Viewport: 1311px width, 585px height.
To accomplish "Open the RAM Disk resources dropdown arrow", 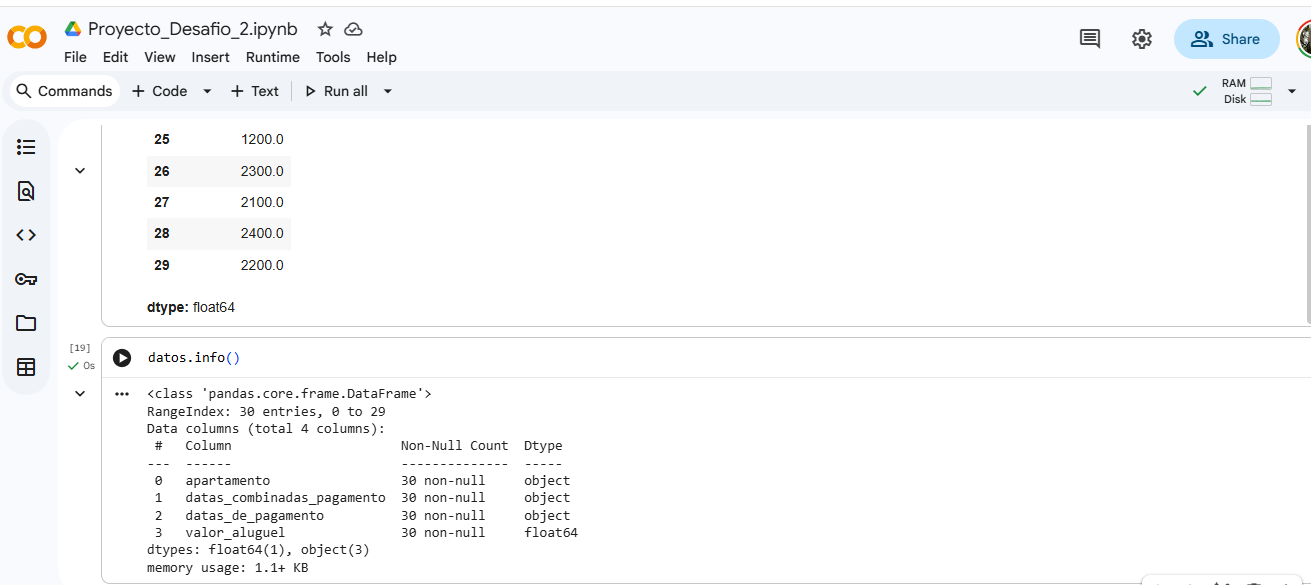I will pos(1291,91).
